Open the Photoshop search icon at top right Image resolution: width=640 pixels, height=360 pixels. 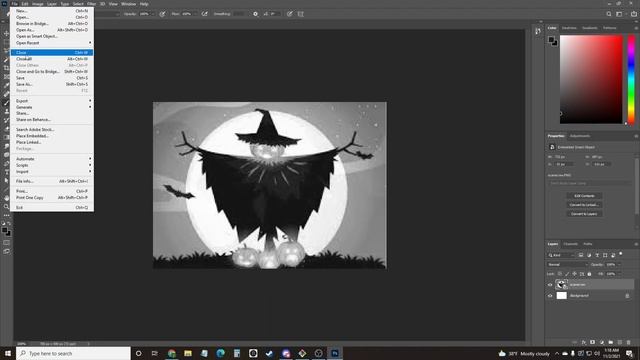point(609,14)
